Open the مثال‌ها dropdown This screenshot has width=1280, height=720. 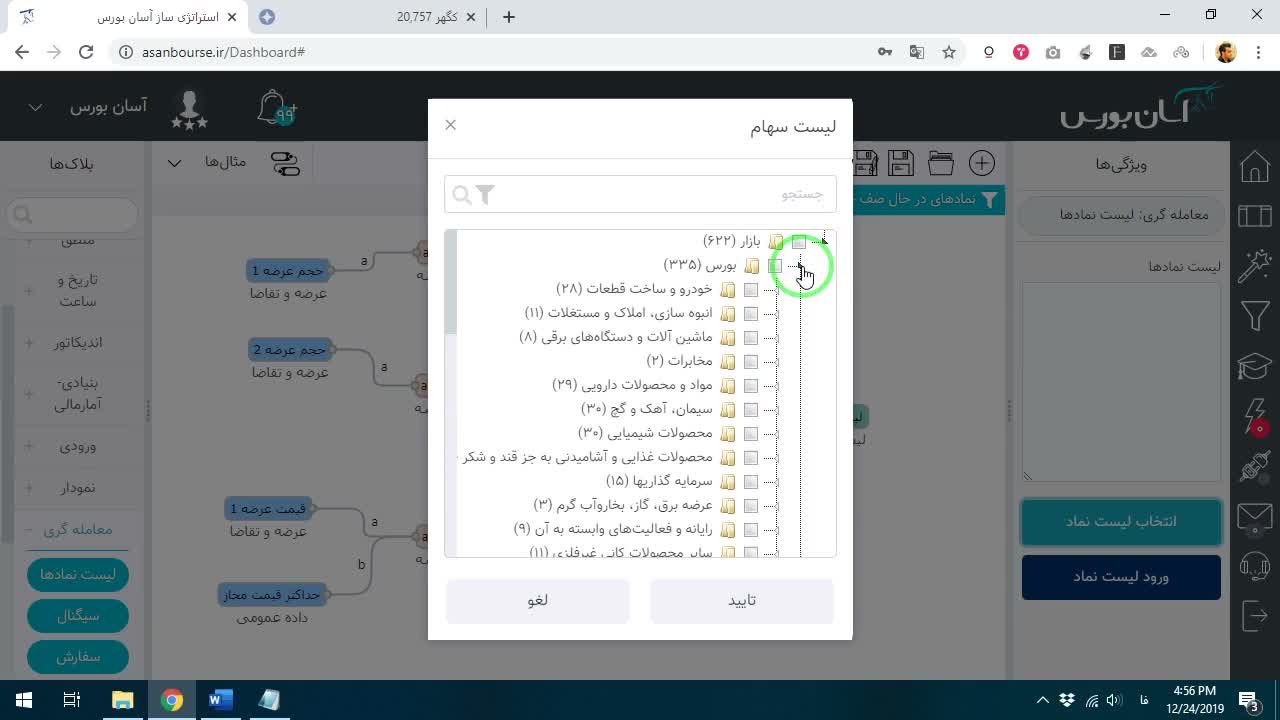pyautogui.click(x=207, y=162)
